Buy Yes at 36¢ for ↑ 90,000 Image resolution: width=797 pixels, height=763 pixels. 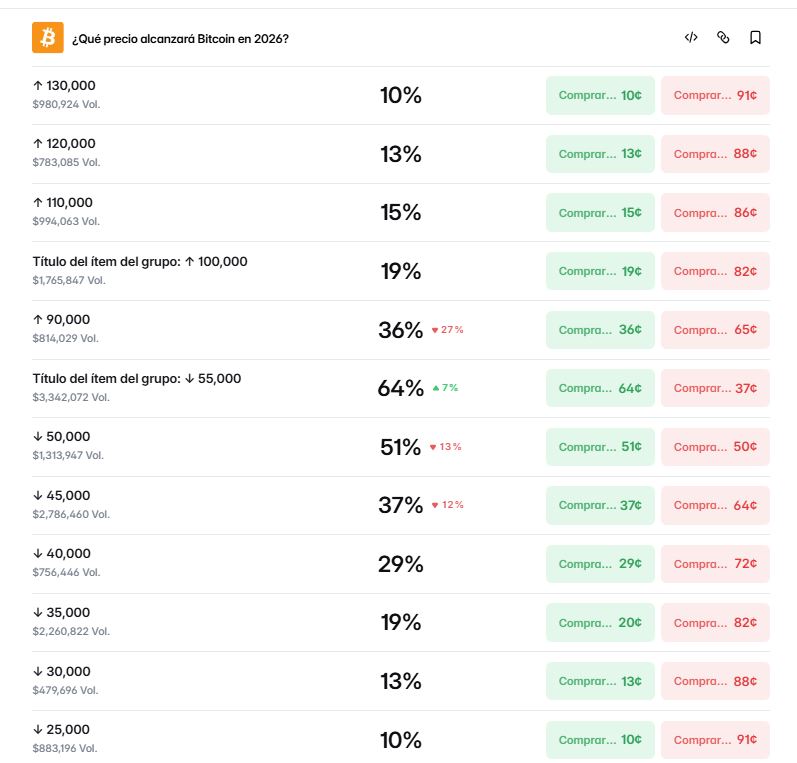point(600,330)
